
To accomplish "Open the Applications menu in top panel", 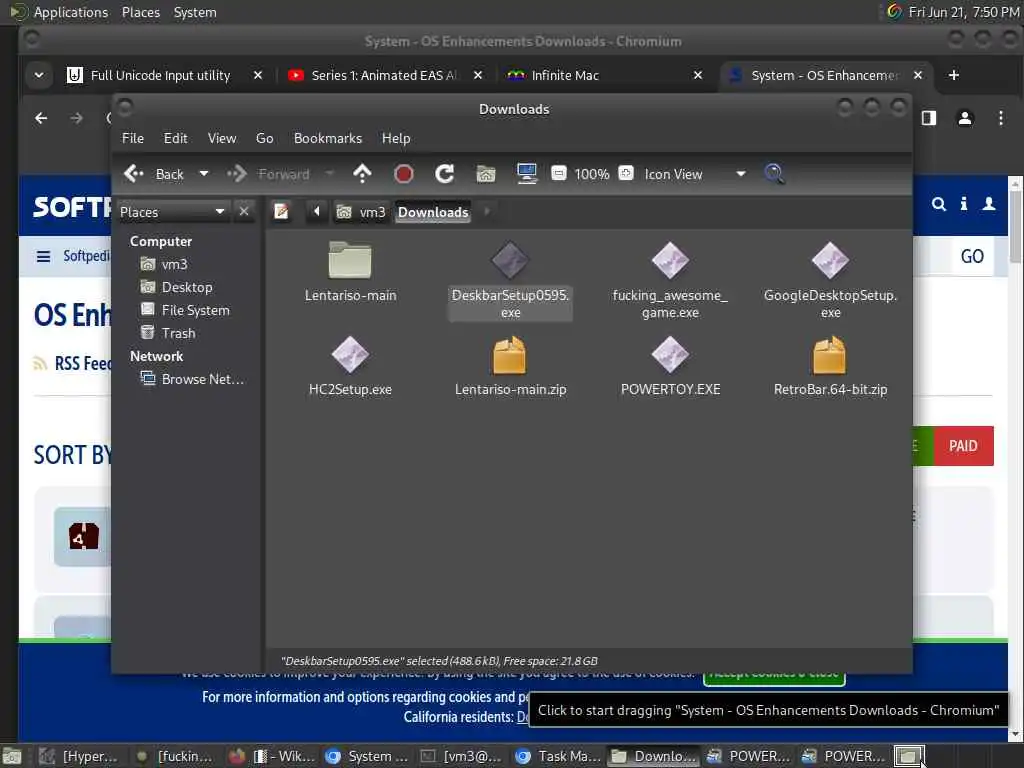I will (71, 12).
